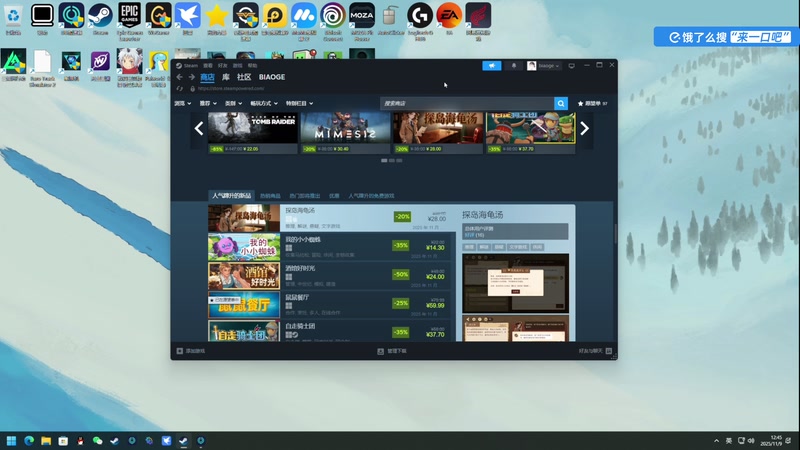The width and height of the screenshot is (800, 450).
Task: Expand the 畅玩方式 store dropdown
Action: coord(264,103)
